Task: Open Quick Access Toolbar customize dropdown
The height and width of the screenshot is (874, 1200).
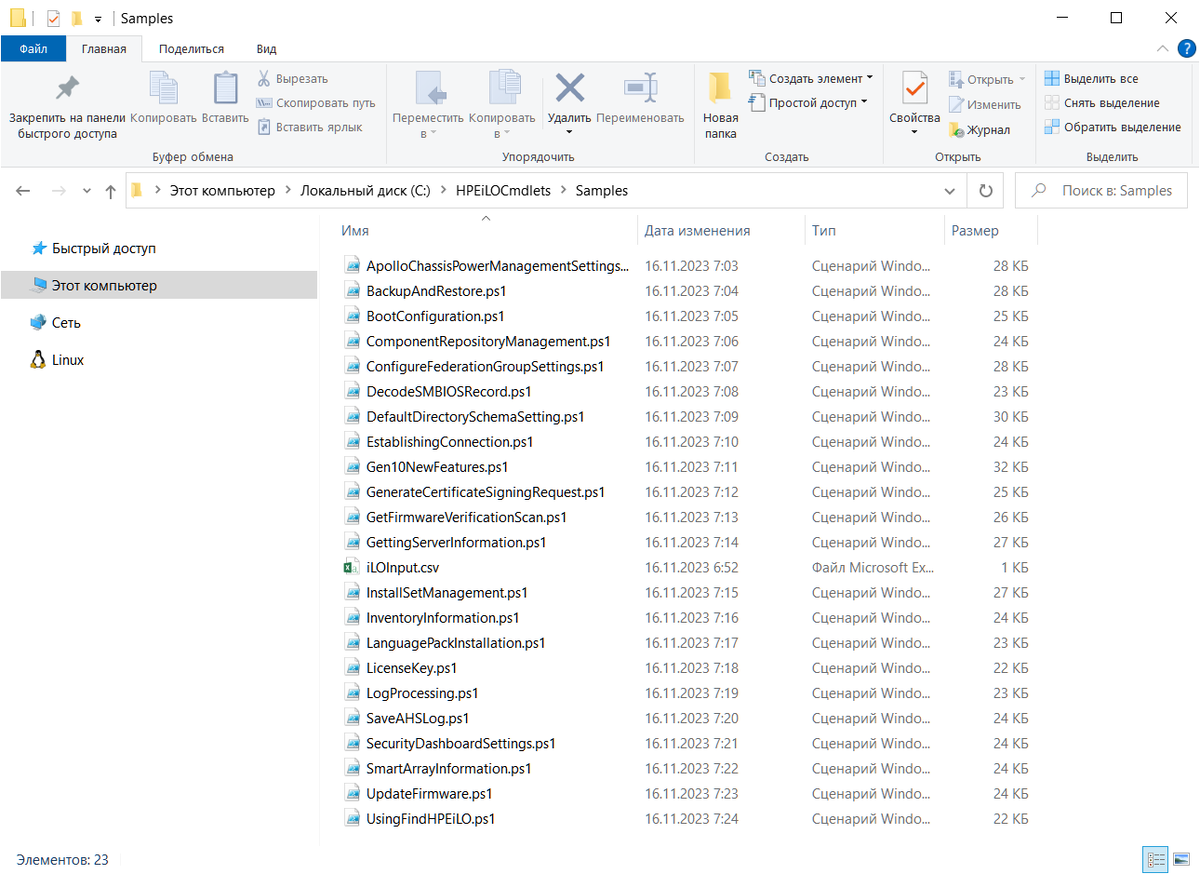Action: pos(97,19)
